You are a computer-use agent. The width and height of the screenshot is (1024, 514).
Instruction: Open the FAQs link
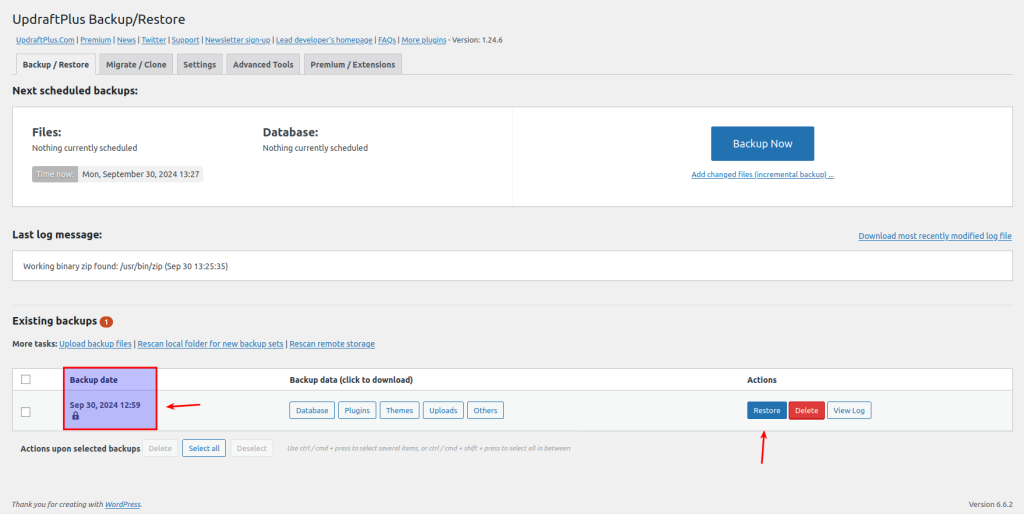pyautogui.click(x=387, y=40)
